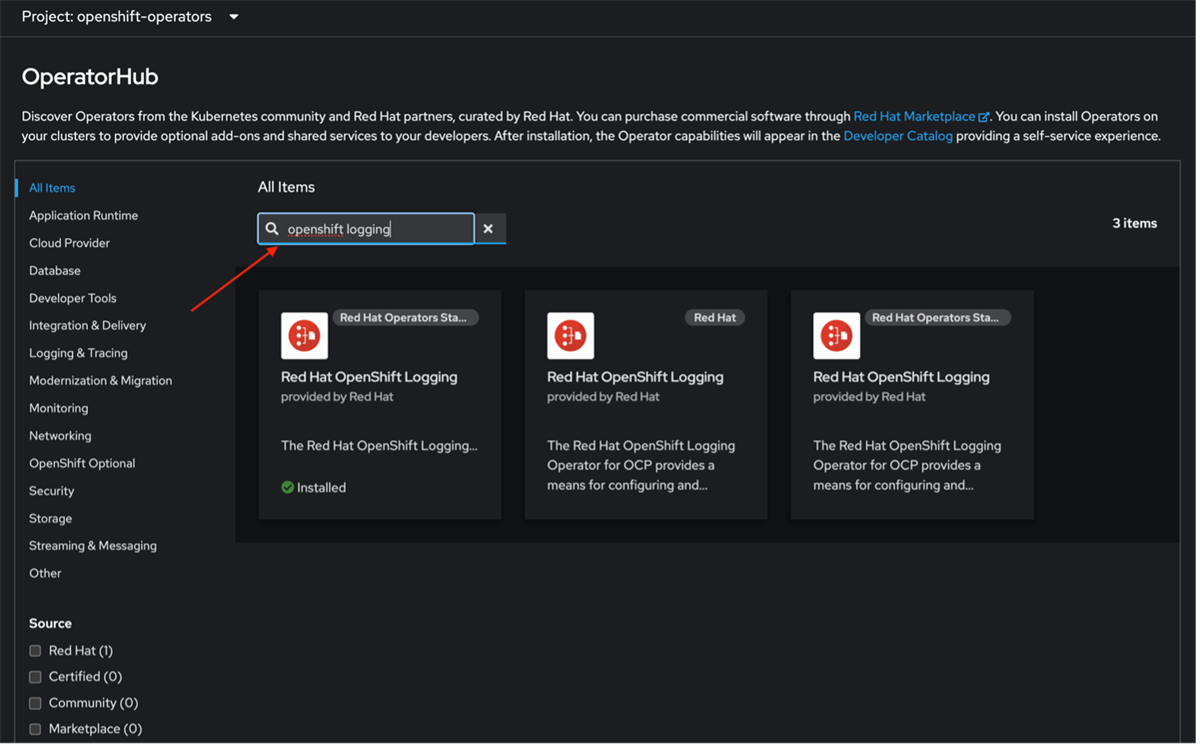The height and width of the screenshot is (746, 1200).
Task: Select the Integration & Delivery category
Action: click(87, 326)
